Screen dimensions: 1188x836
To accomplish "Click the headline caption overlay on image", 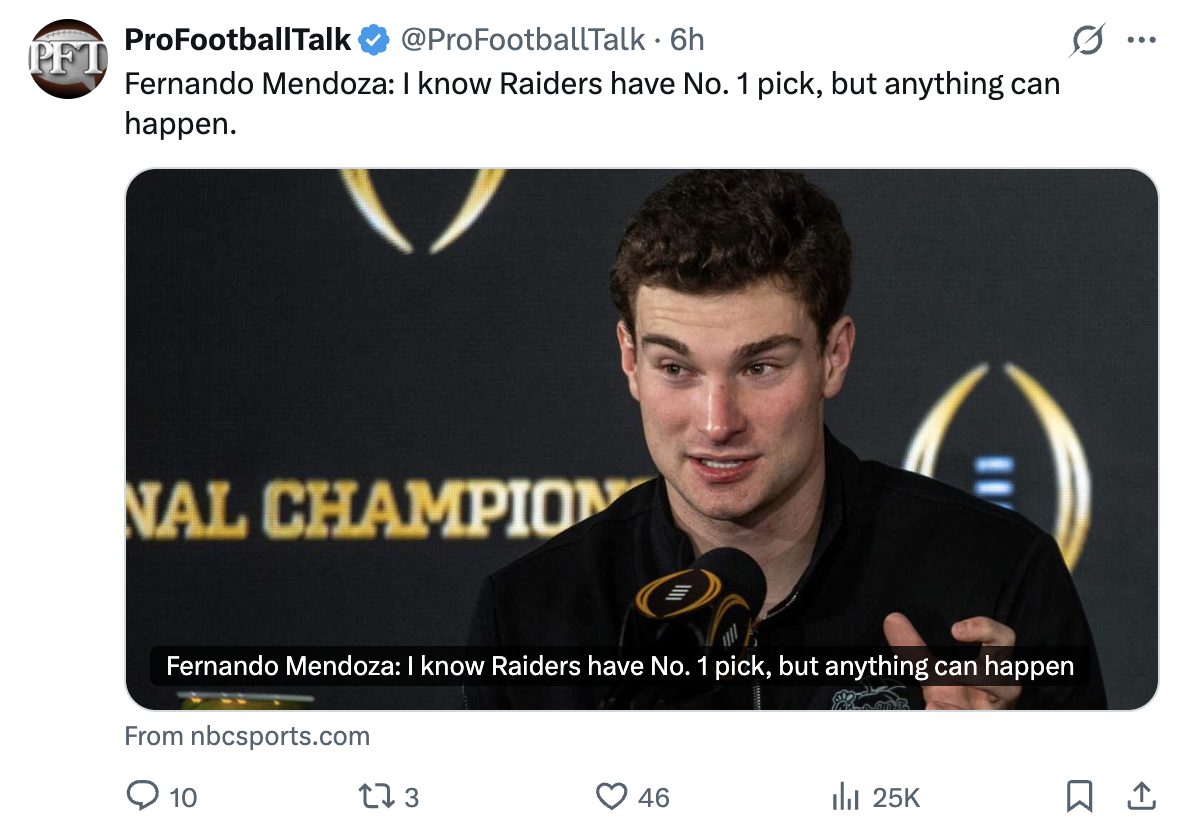I will coord(620,665).
